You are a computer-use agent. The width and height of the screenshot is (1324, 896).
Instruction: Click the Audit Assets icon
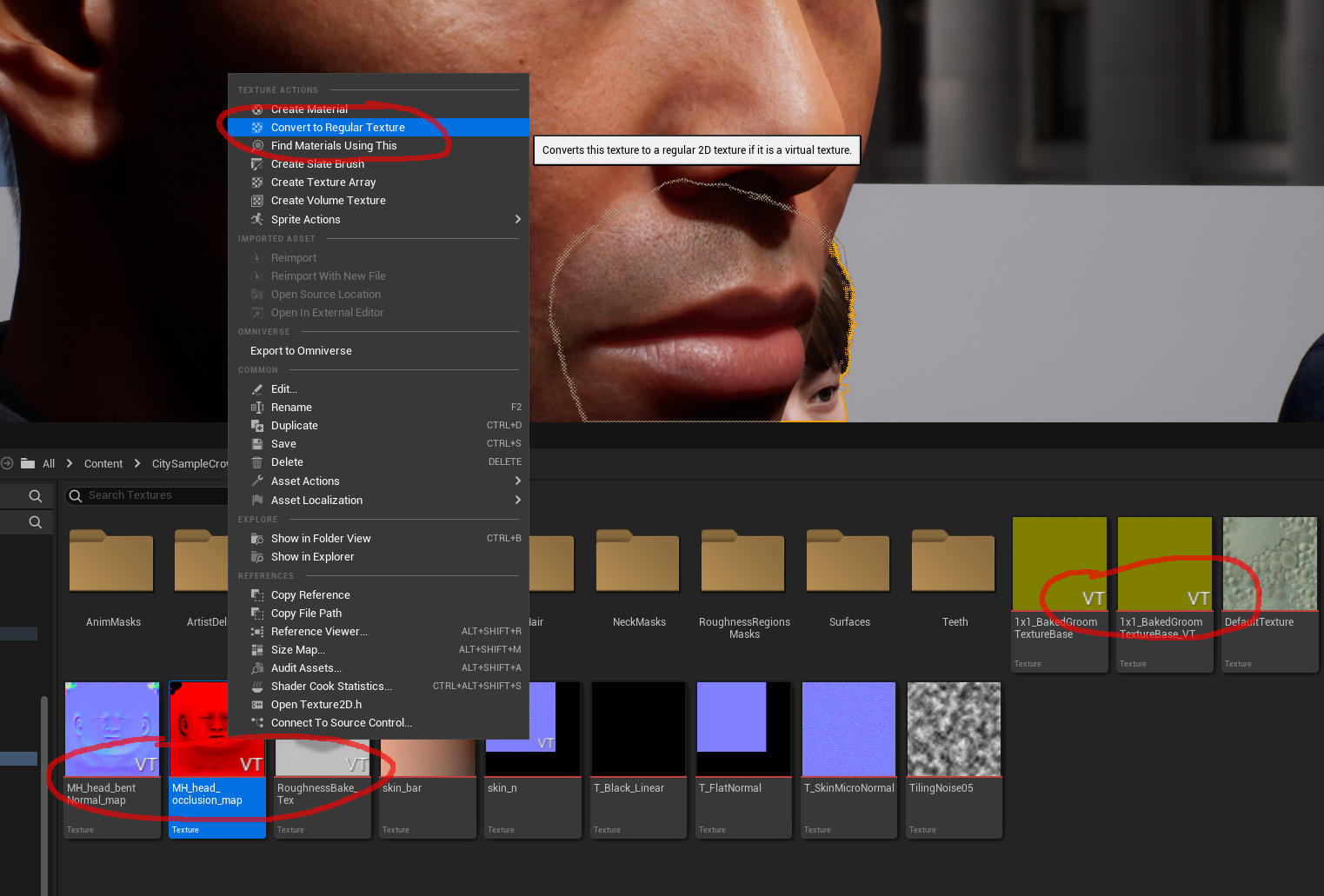(x=257, y=668)
